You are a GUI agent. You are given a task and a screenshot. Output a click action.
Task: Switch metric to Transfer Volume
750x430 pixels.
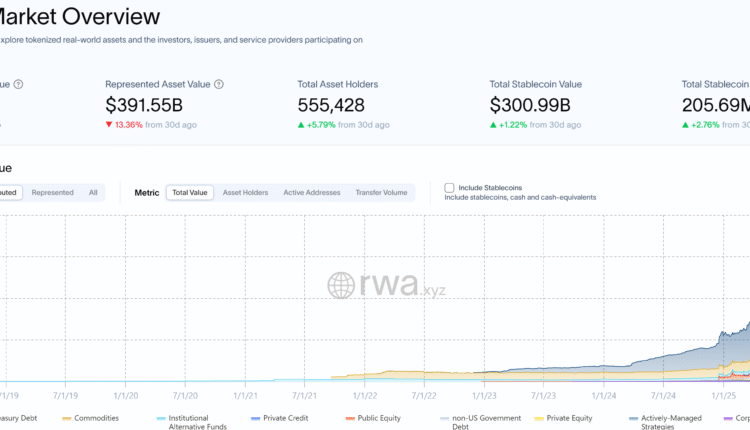[381, 192]
